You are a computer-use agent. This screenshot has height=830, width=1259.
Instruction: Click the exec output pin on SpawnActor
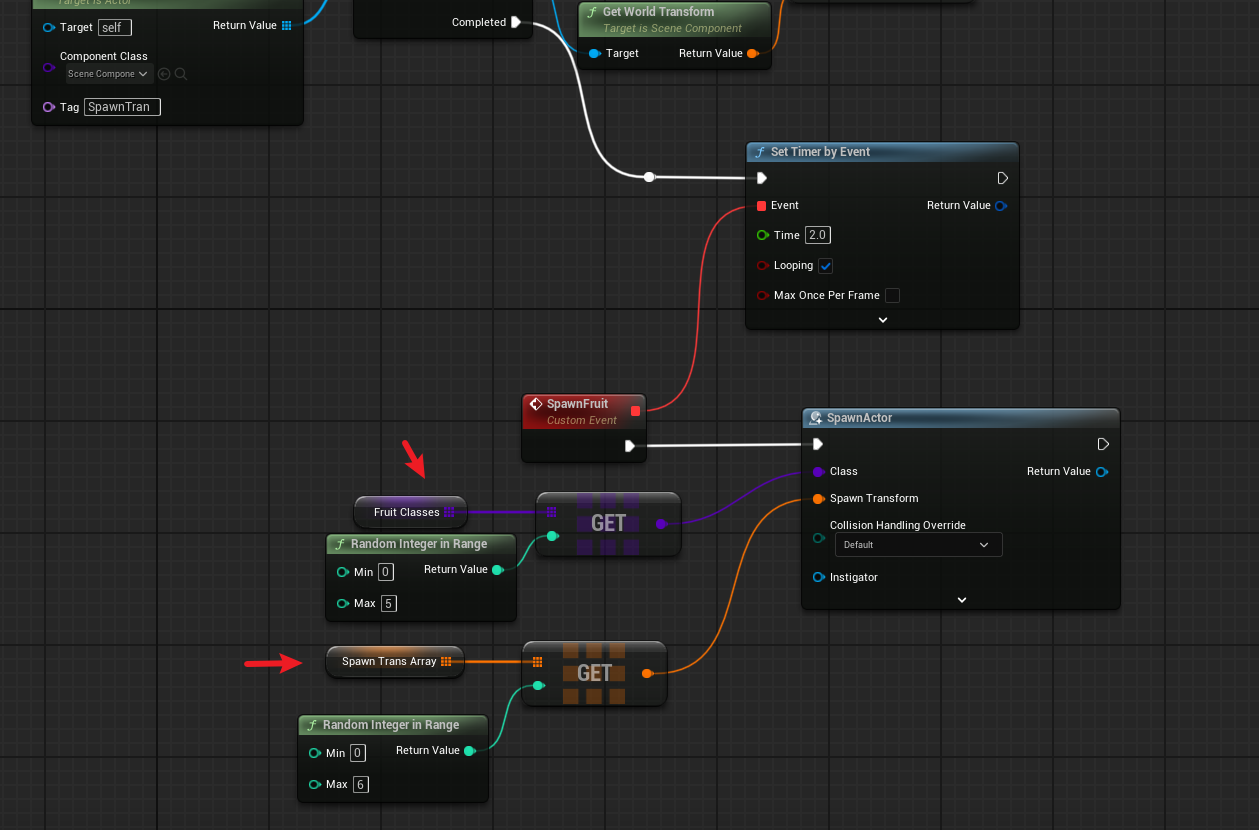click(1102, 444)
